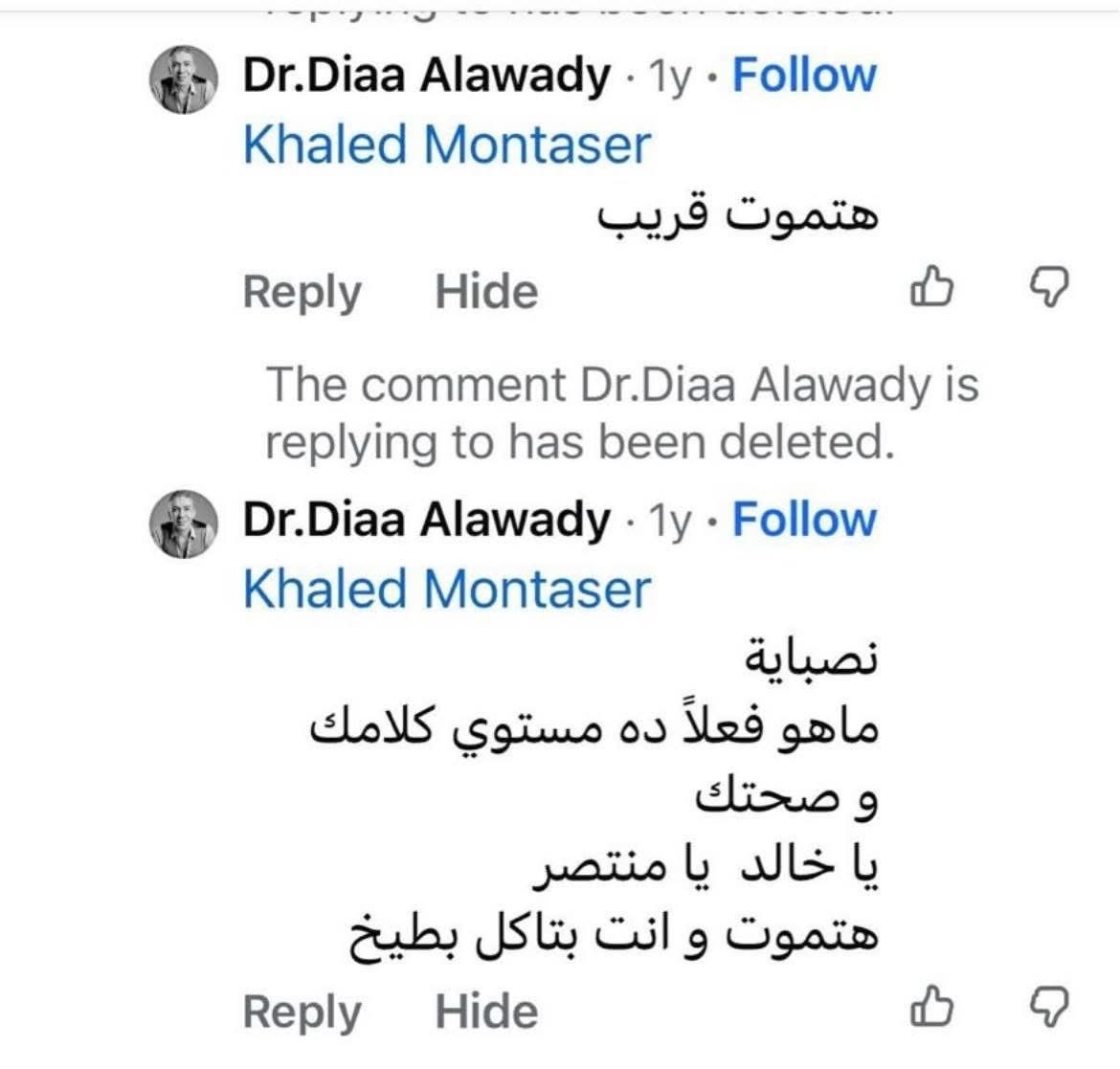Image resolution: width=1120 pixels, height=1069 pixels.
Task: Follow Dr.Diaa Alawady from top comment
Action: [804, 76]
